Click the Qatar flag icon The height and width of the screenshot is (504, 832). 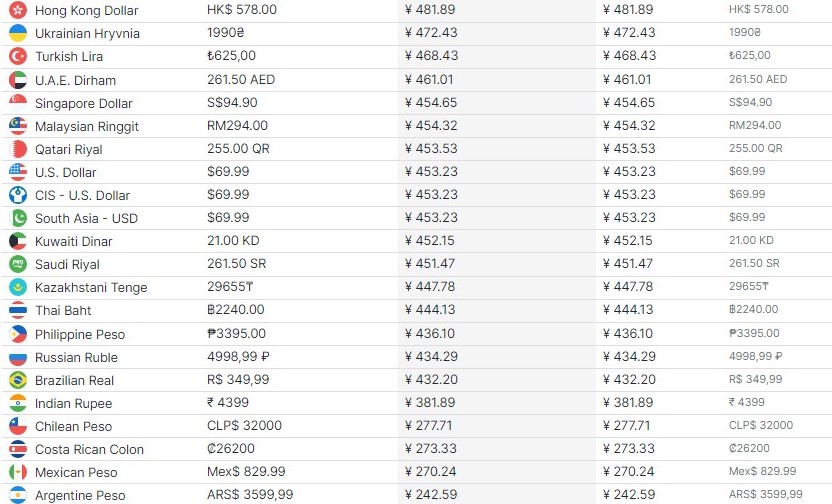(x=18, y=149)
